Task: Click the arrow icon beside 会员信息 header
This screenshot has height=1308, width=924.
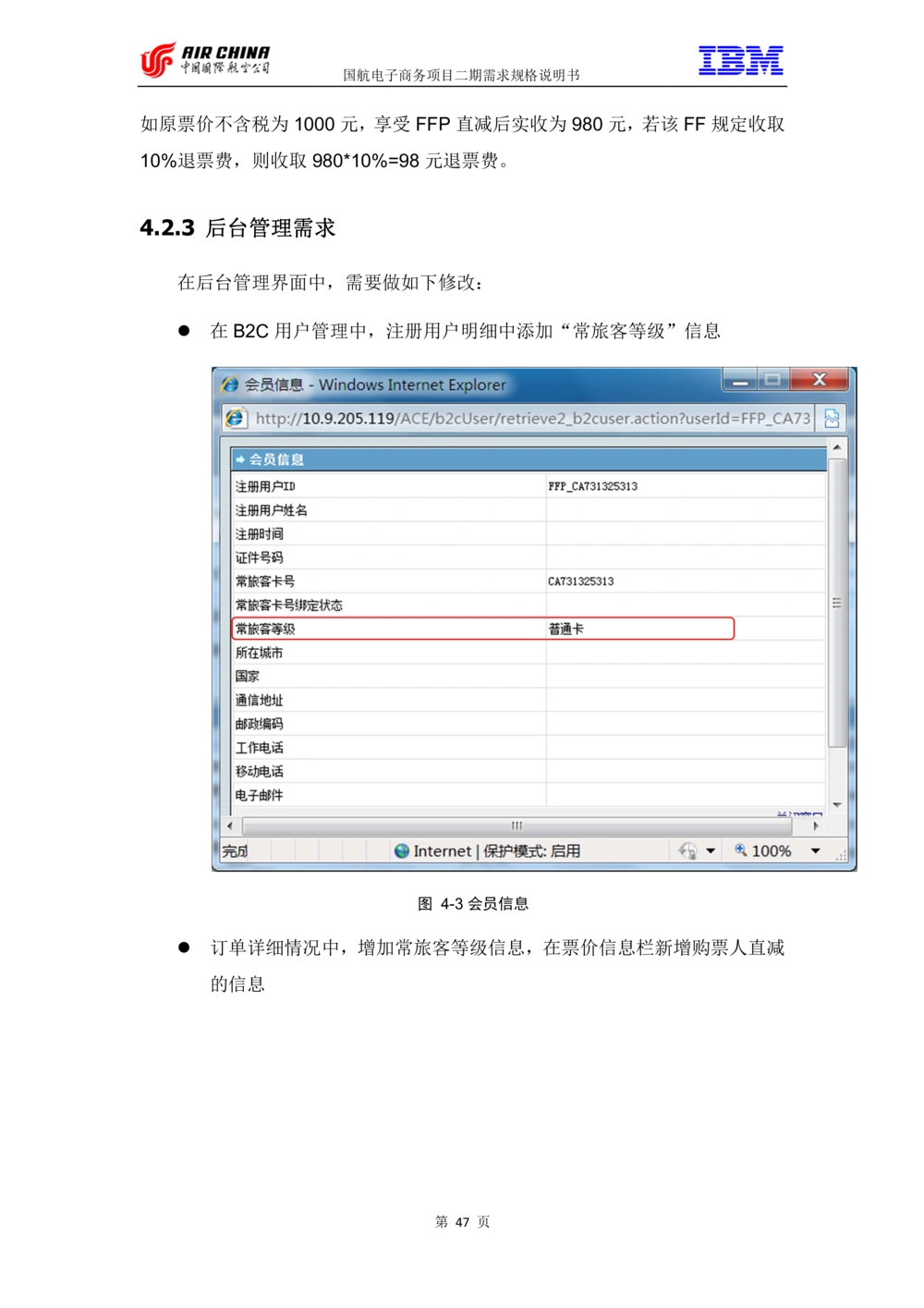Action: coord(240,459)
